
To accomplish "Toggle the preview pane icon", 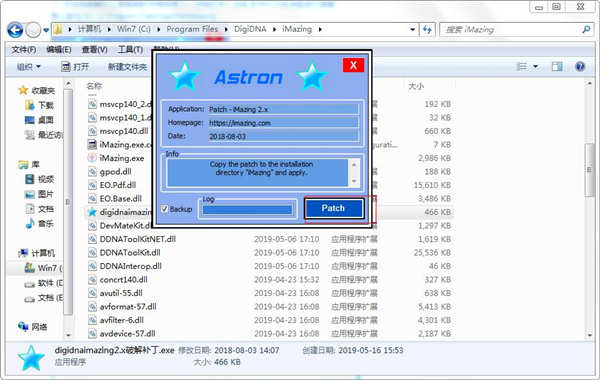I will (x=557, y=66).
